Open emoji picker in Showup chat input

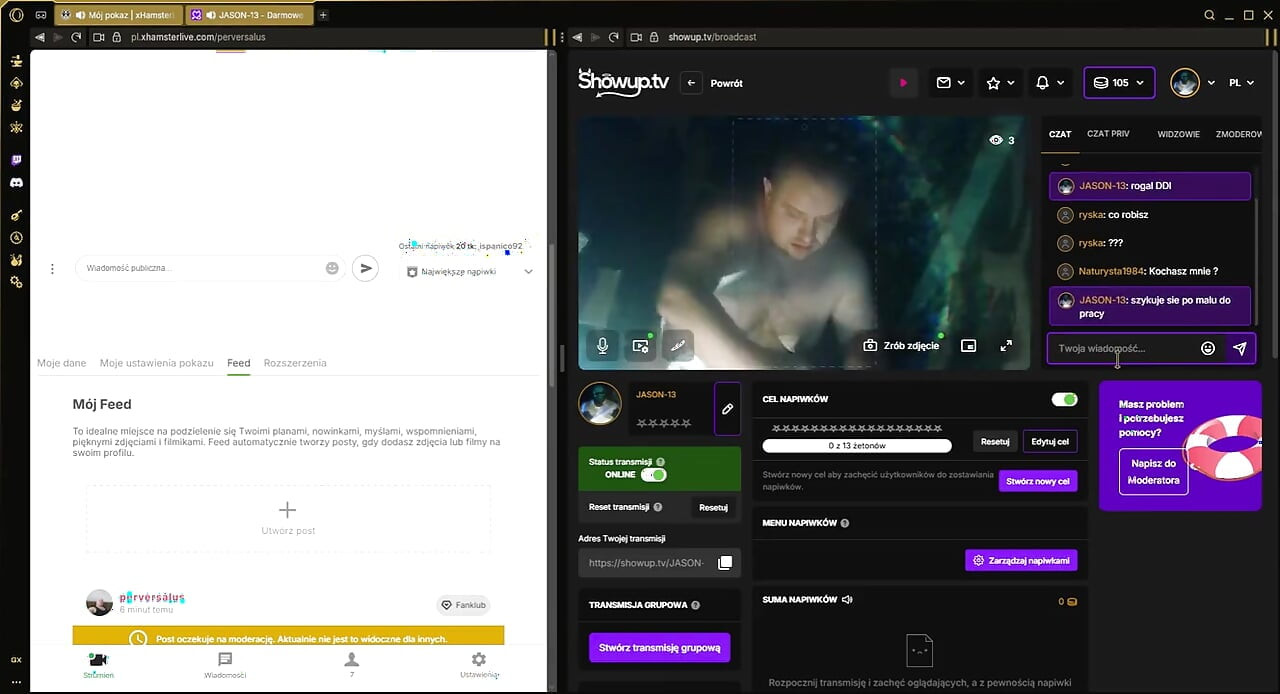click(1208, 348)
